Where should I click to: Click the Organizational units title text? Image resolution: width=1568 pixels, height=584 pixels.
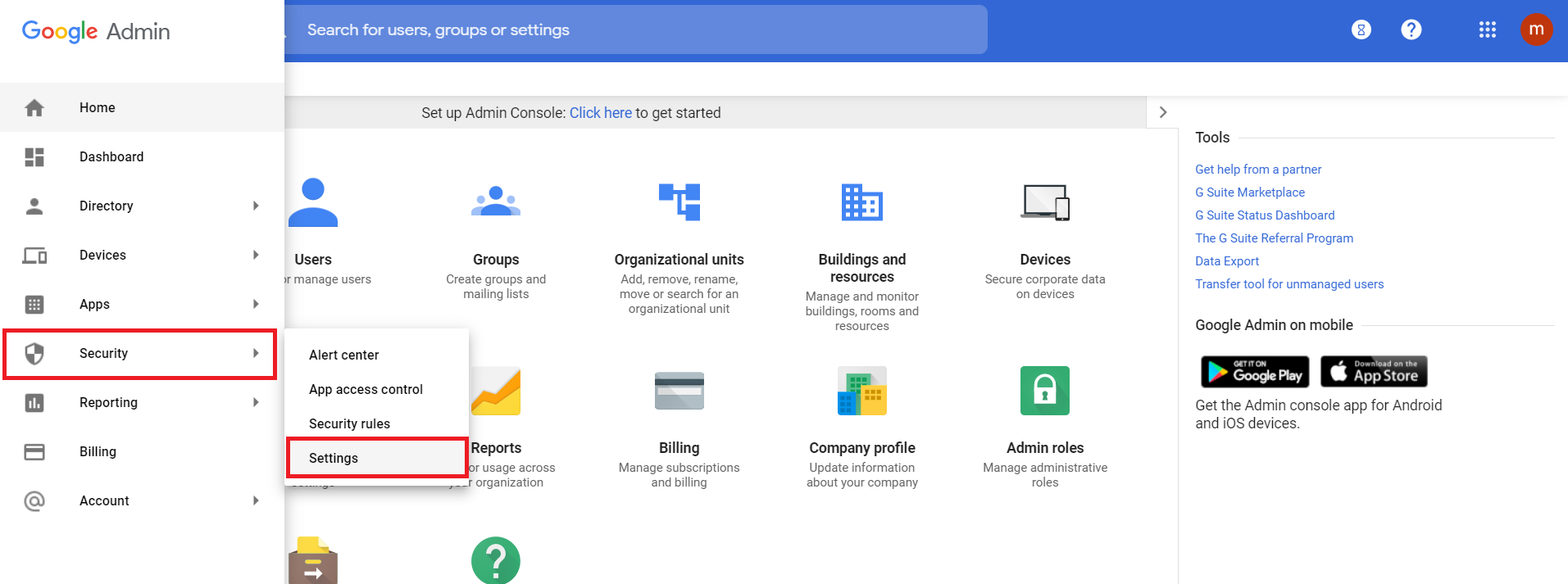tap(679, 260)
